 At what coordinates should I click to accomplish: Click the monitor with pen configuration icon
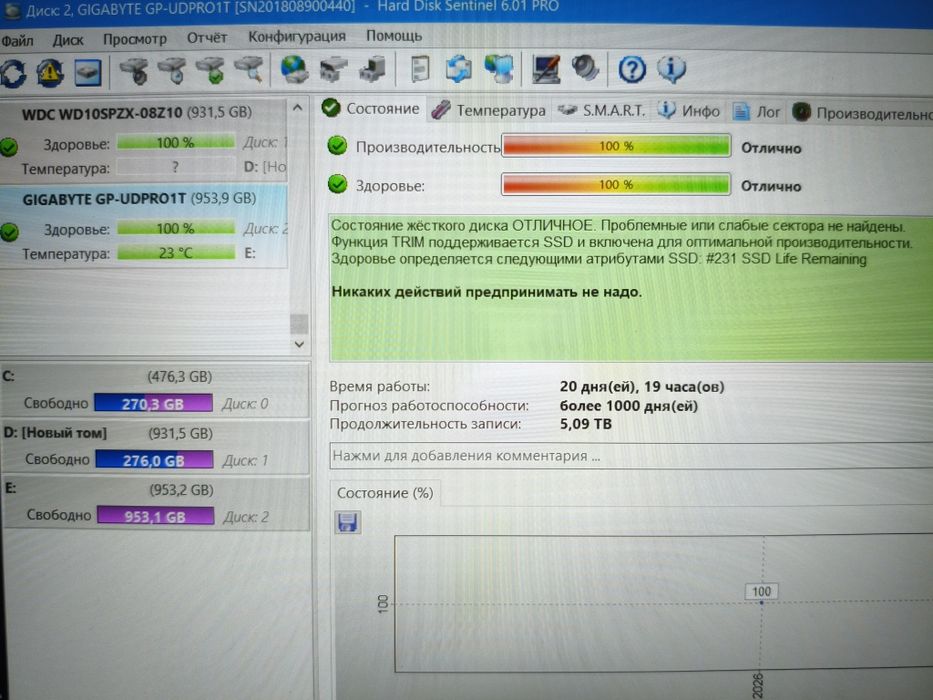coord(546,68)
